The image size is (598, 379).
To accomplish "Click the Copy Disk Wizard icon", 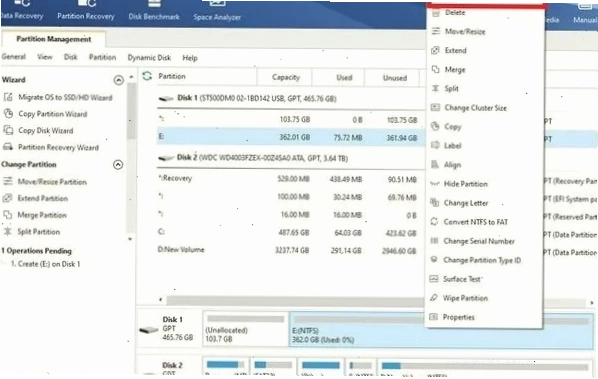I will [8, 130].
